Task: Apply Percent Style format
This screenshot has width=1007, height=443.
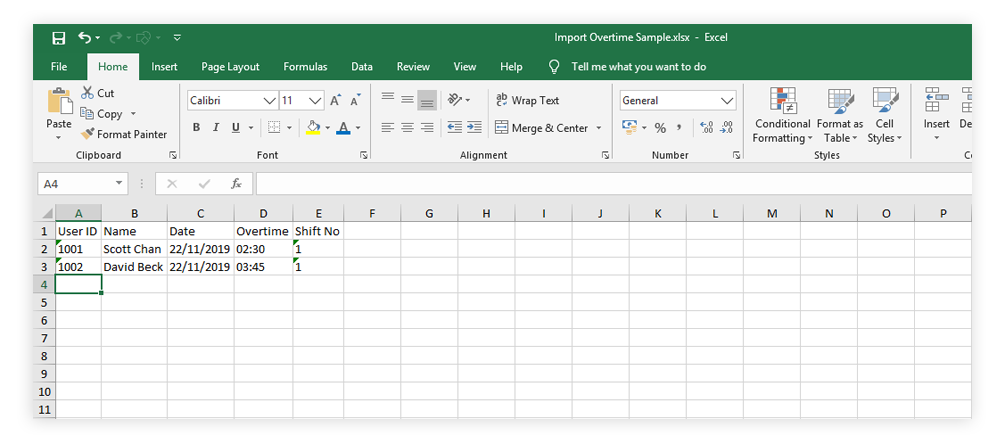Action: tap(660, 128)
